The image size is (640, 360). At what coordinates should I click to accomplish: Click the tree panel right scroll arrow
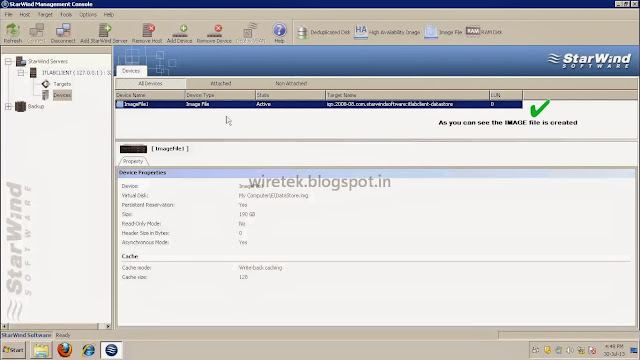pos(108,326)
